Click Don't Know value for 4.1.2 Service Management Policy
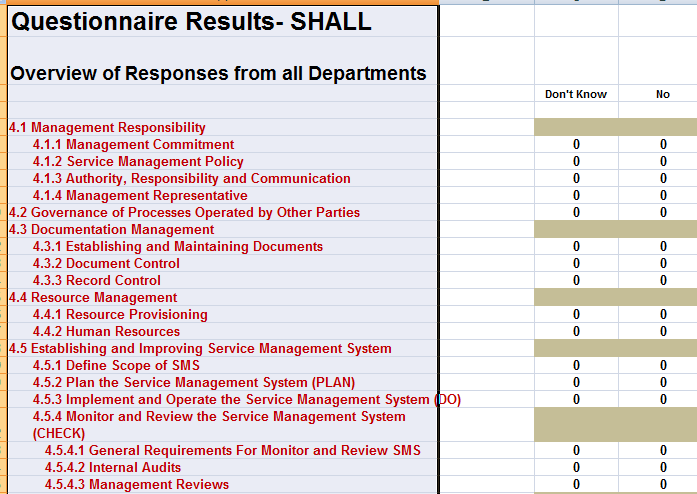The width and height of the screenshot is (697, 494). pos(576,161)
